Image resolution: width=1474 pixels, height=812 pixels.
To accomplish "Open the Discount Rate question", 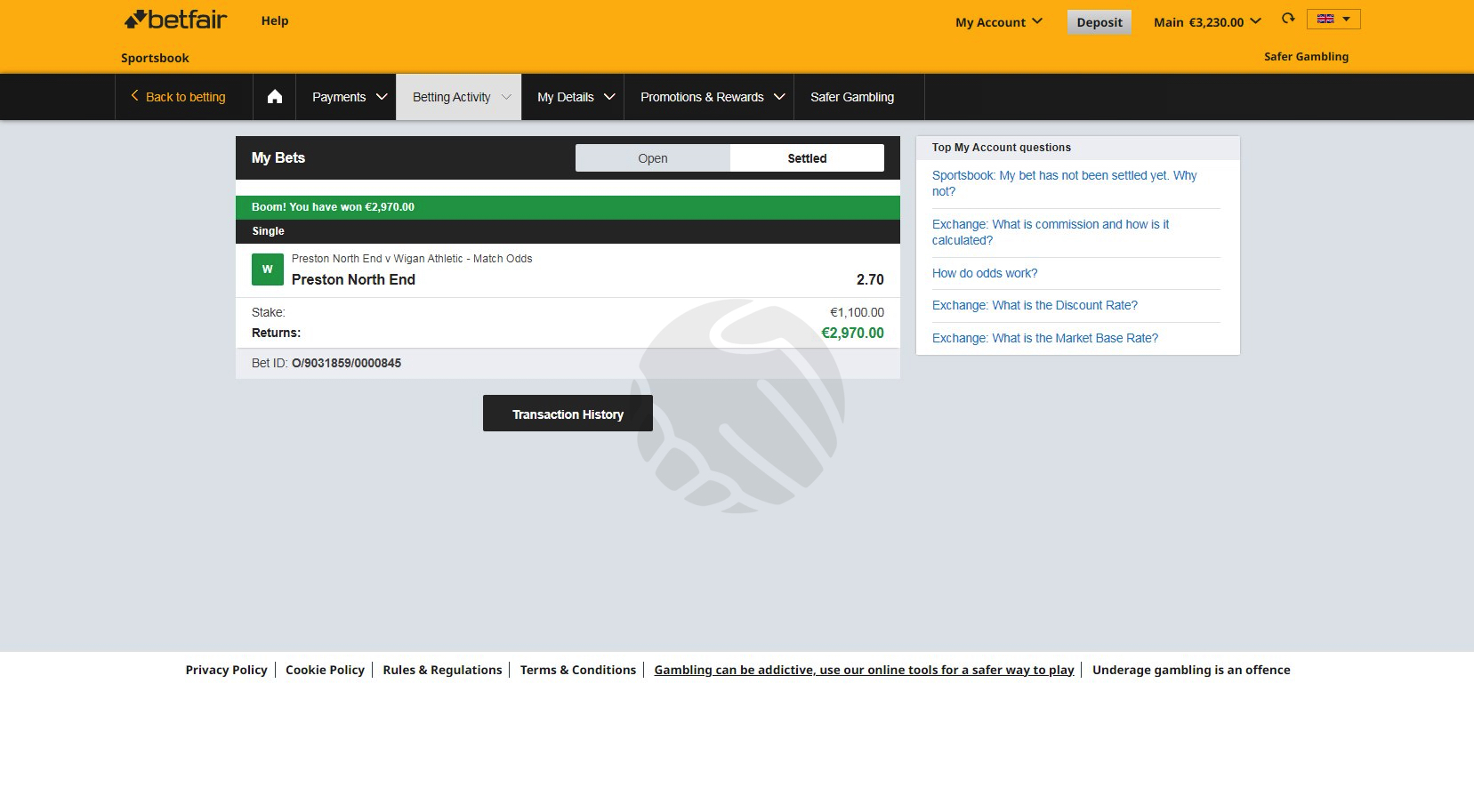I will pyautogui.click(x=1035, y=305).
